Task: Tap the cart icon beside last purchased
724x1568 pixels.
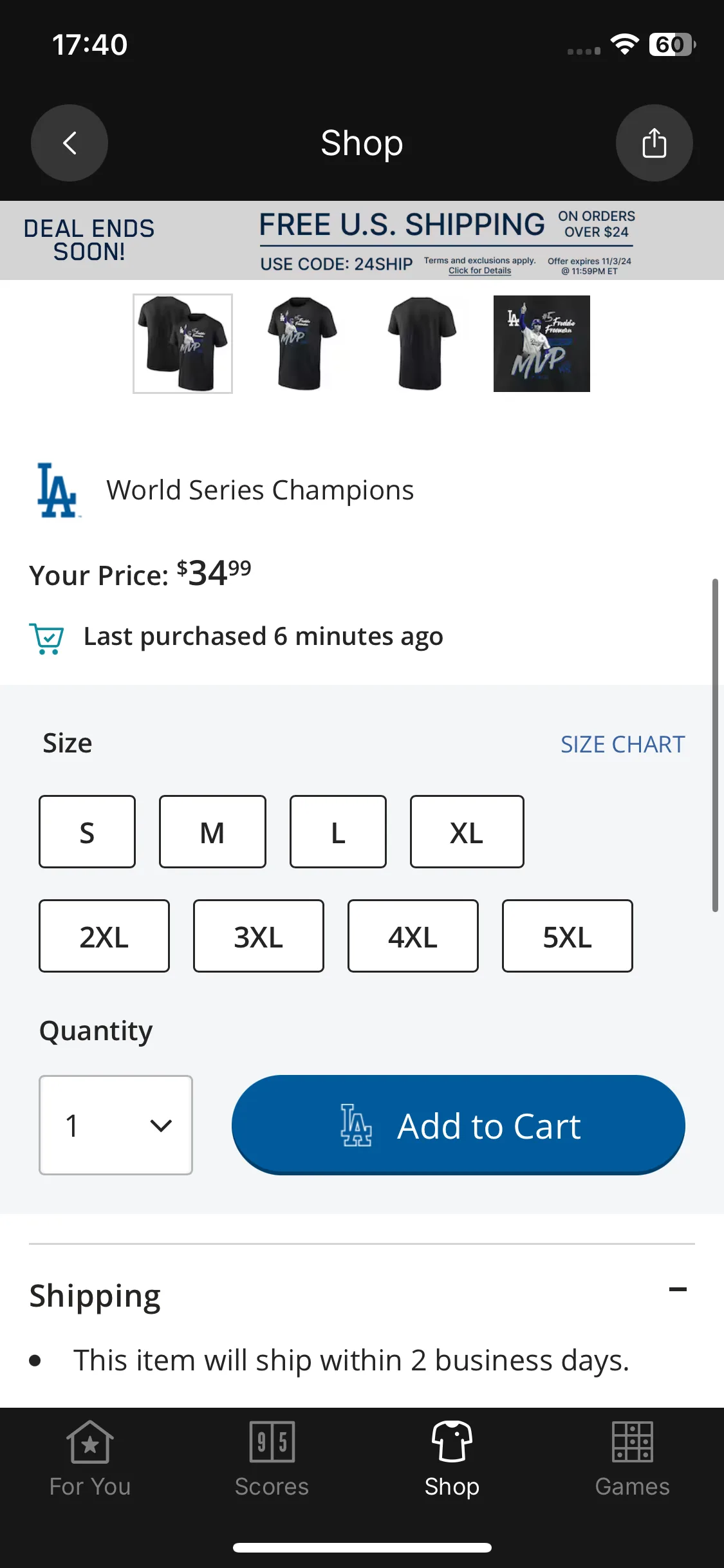Action: click(x=47, y=638)
